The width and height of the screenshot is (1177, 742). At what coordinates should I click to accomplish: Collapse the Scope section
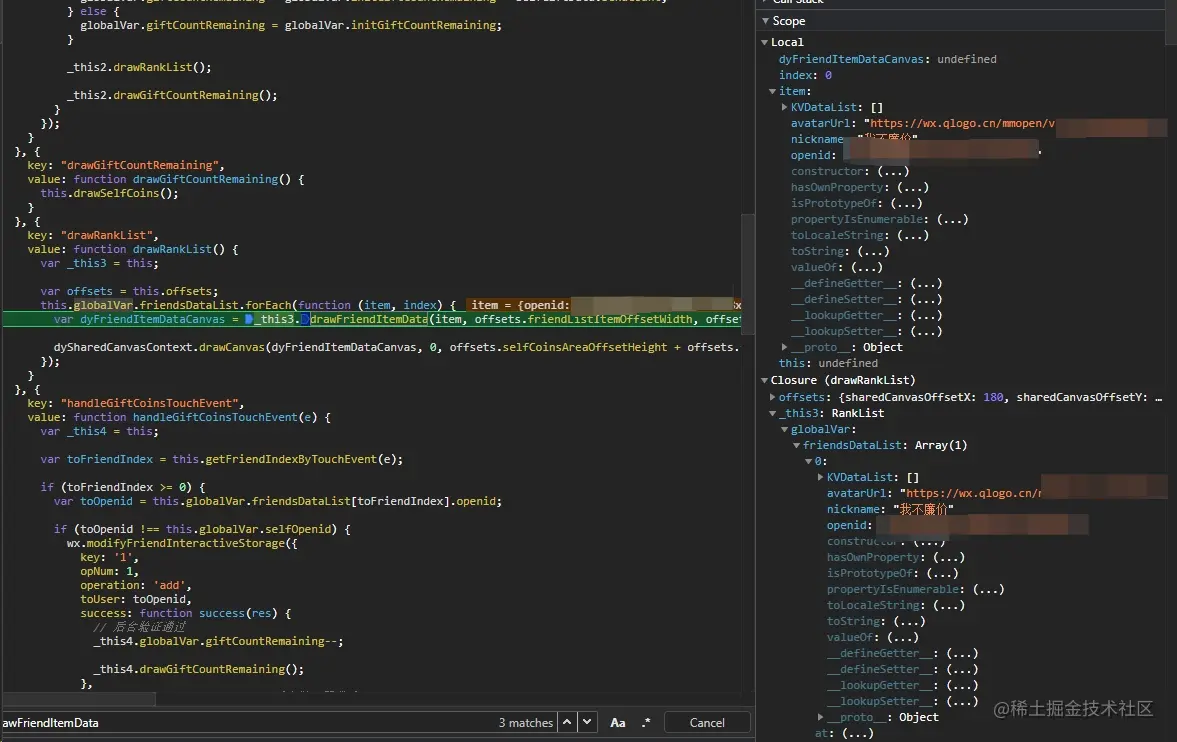click(x=766, y=21)
